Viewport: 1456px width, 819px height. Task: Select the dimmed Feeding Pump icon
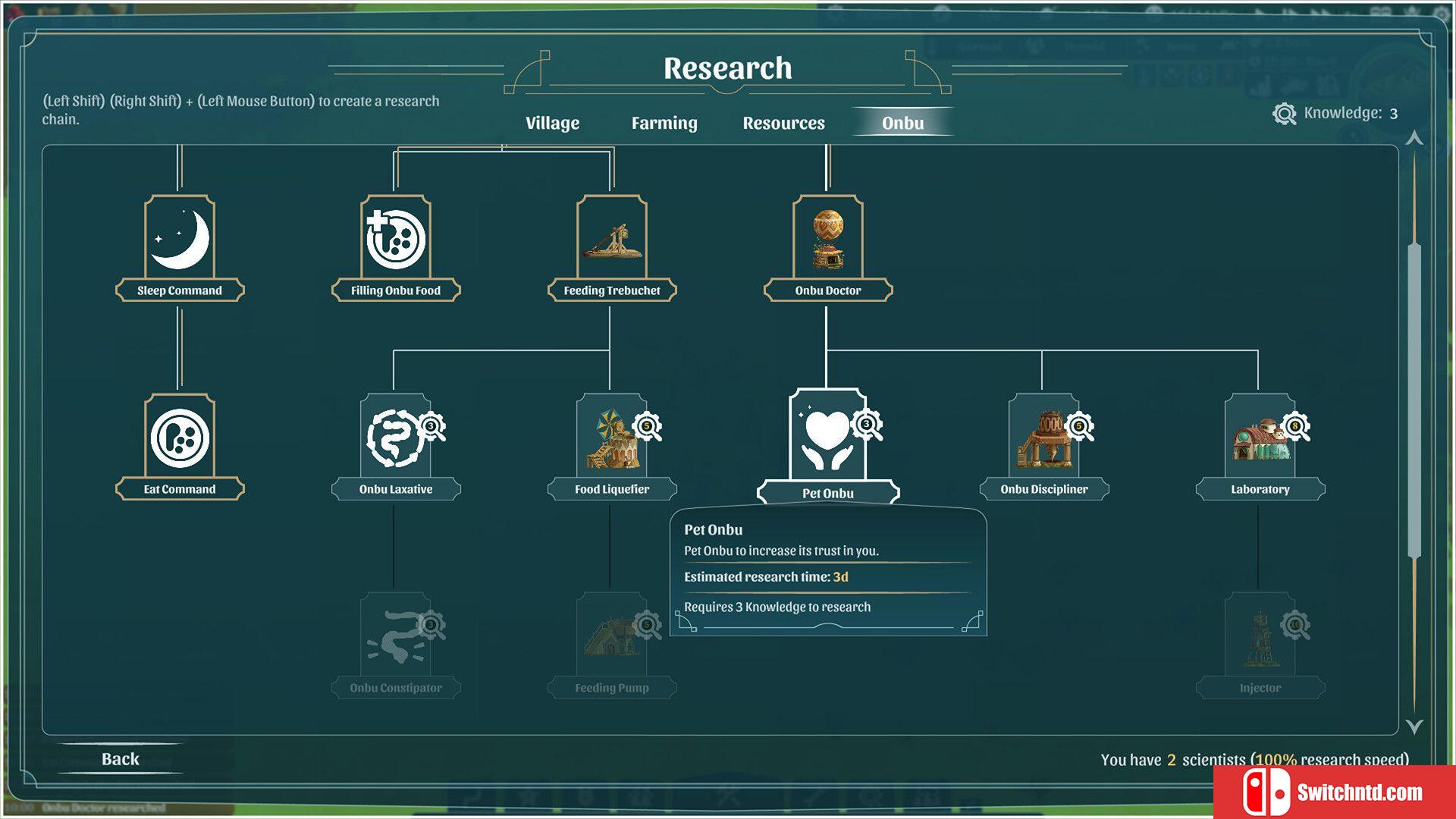[x=610, y=637]
